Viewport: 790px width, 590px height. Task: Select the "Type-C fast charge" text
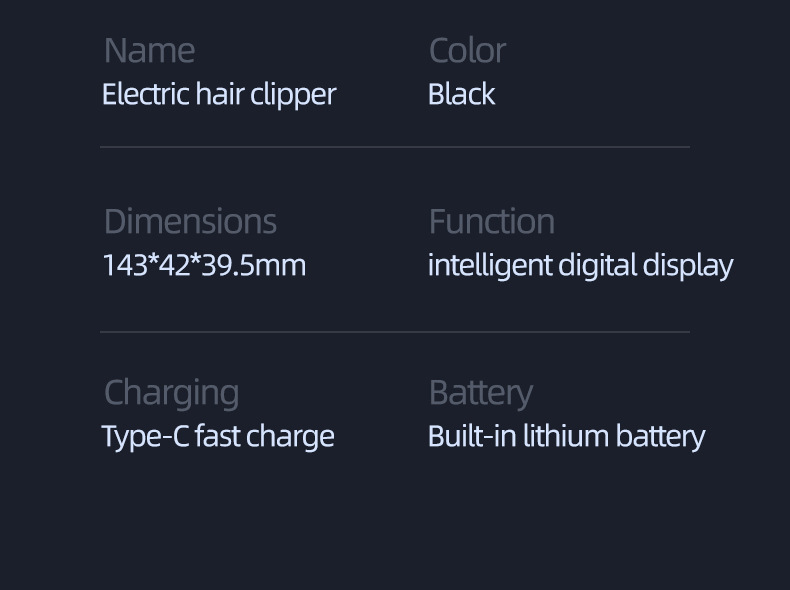click(218, 437)
